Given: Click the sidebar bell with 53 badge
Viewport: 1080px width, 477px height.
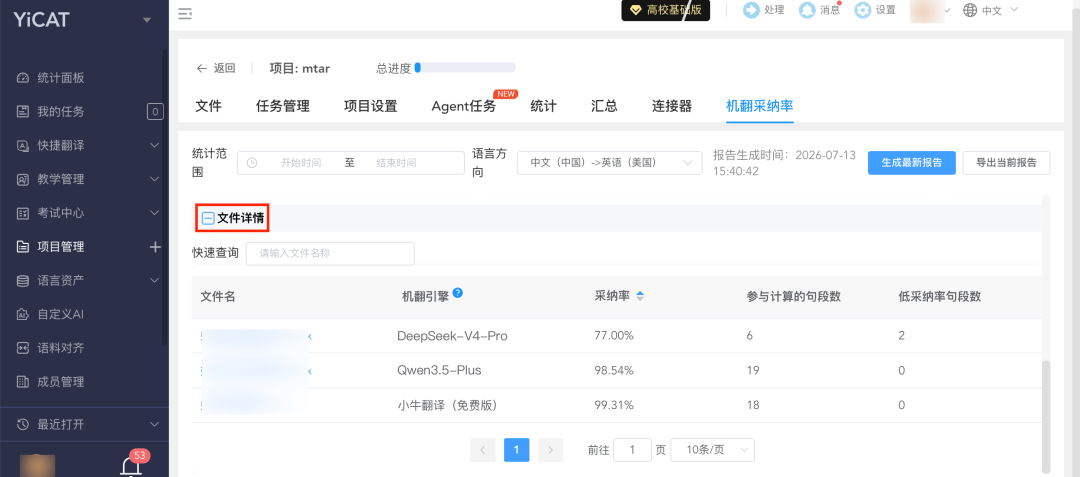Looking at the screenshot, I should [x=131, y=465].
